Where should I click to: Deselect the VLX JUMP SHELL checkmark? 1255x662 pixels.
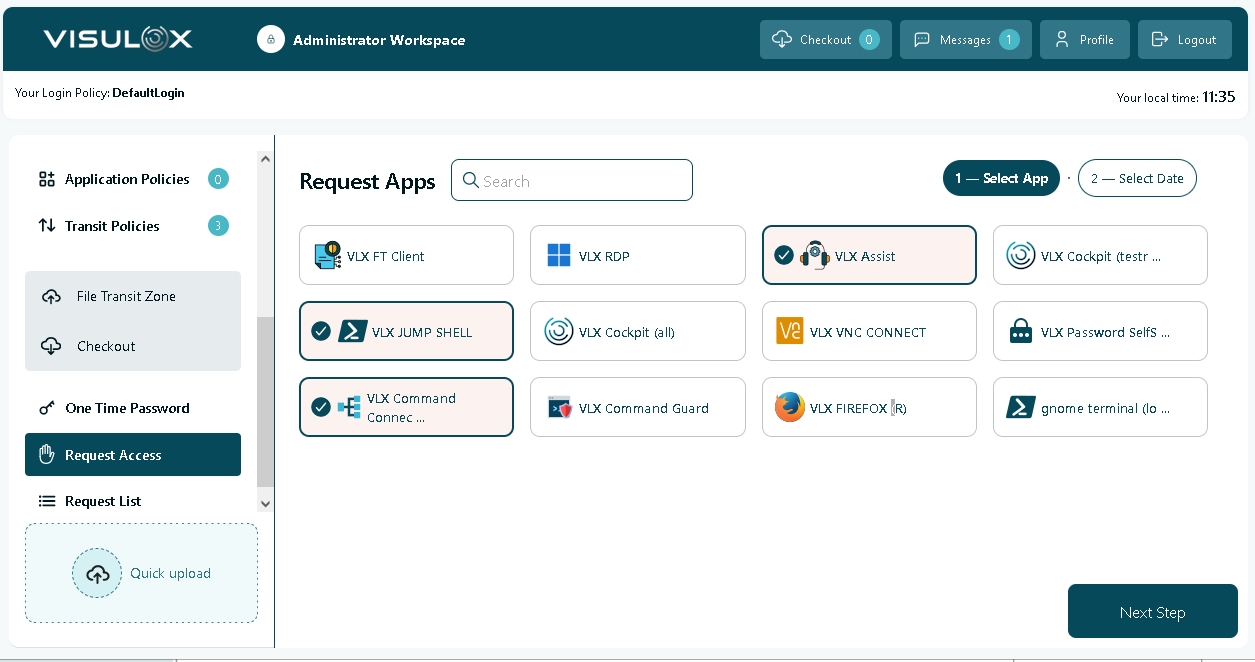point(321,332)
